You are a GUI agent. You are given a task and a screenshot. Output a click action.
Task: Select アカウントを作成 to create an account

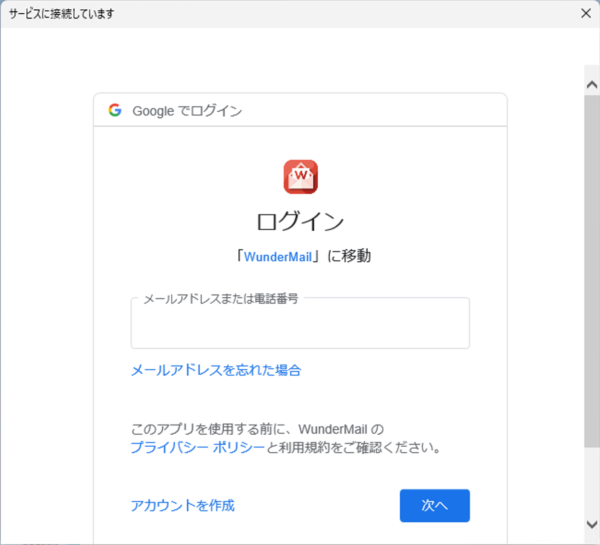point(182,505)
